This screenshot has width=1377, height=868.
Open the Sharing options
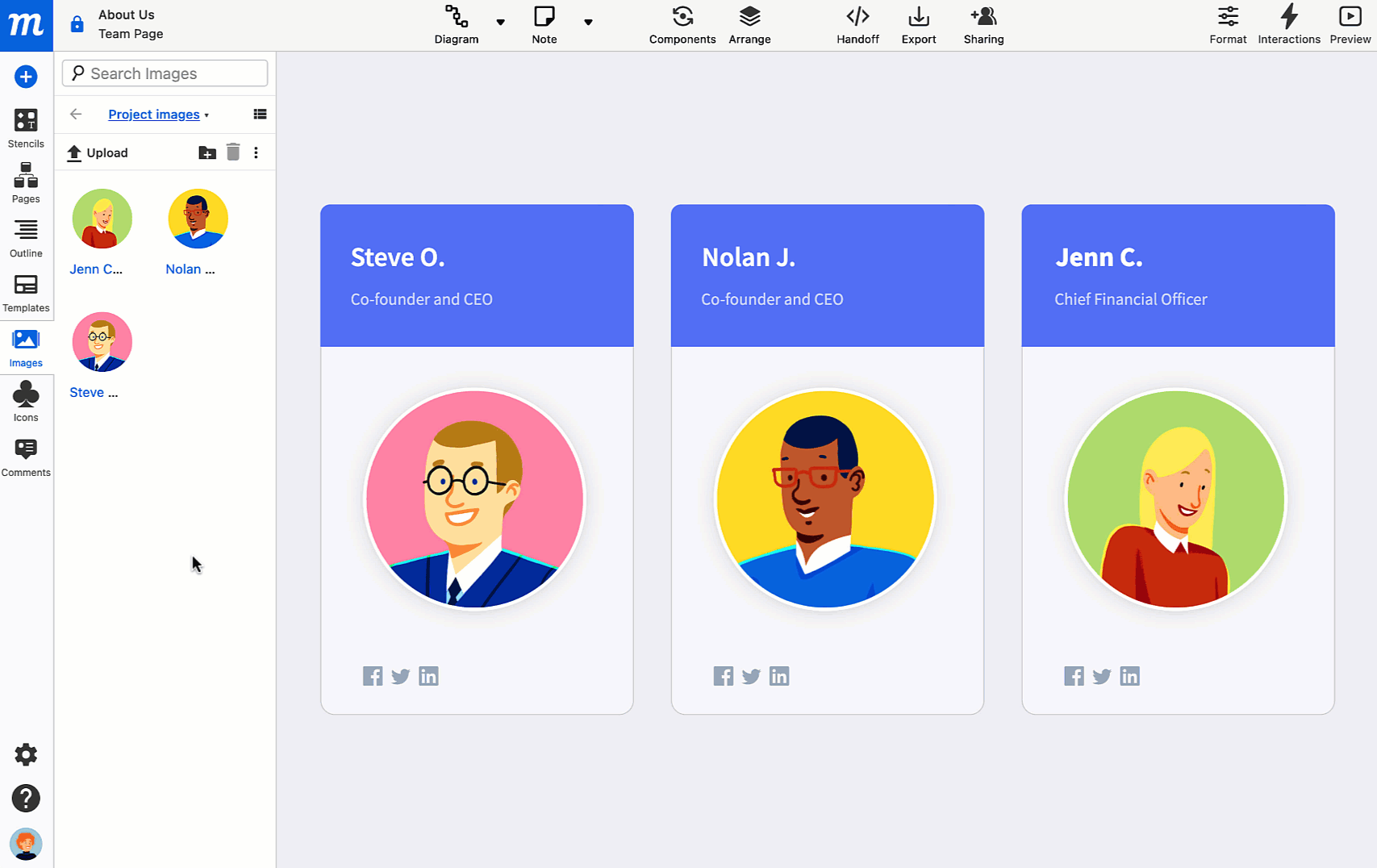983,24
